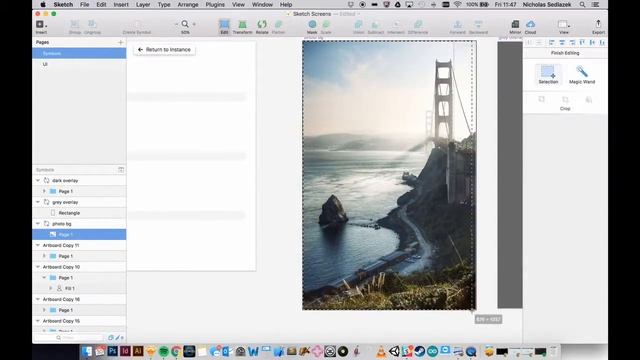Image resolution: width=640 pixels, height=360 pixels.
Task: Collapse the dark overlay symbol
Action: pos(38,180)
